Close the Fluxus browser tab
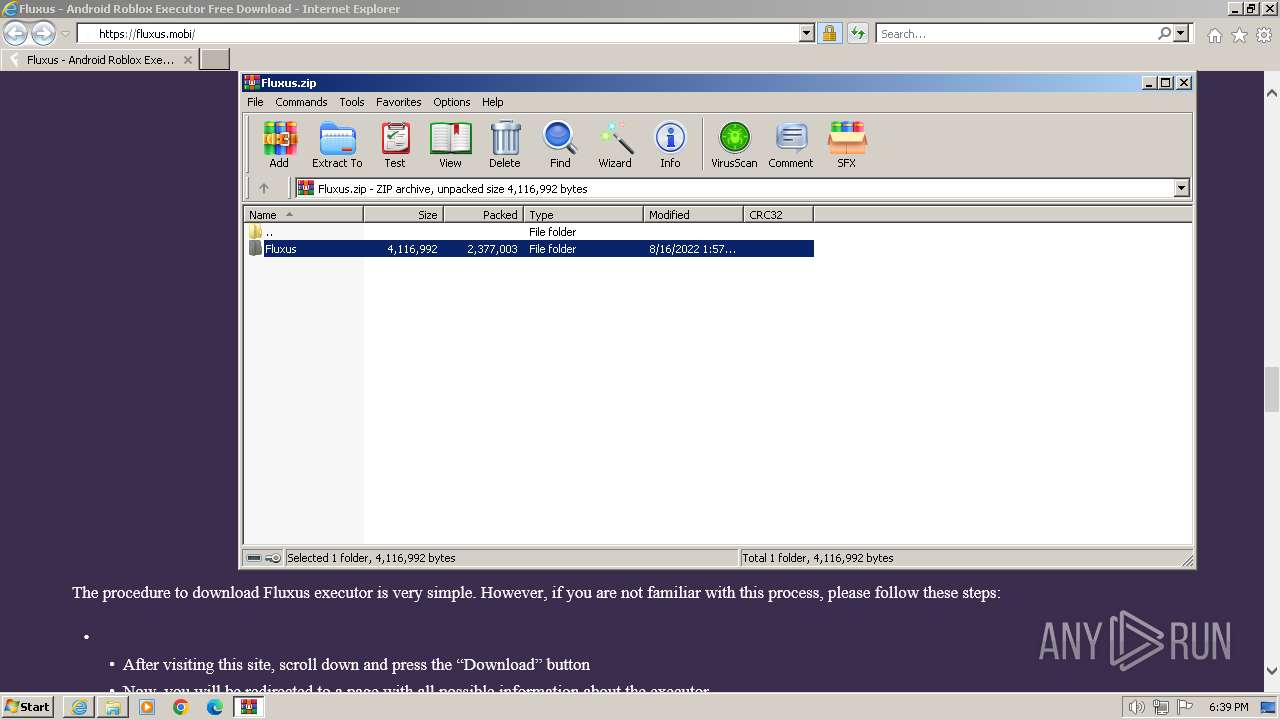 pyautogui.click(x=187, y=60)
